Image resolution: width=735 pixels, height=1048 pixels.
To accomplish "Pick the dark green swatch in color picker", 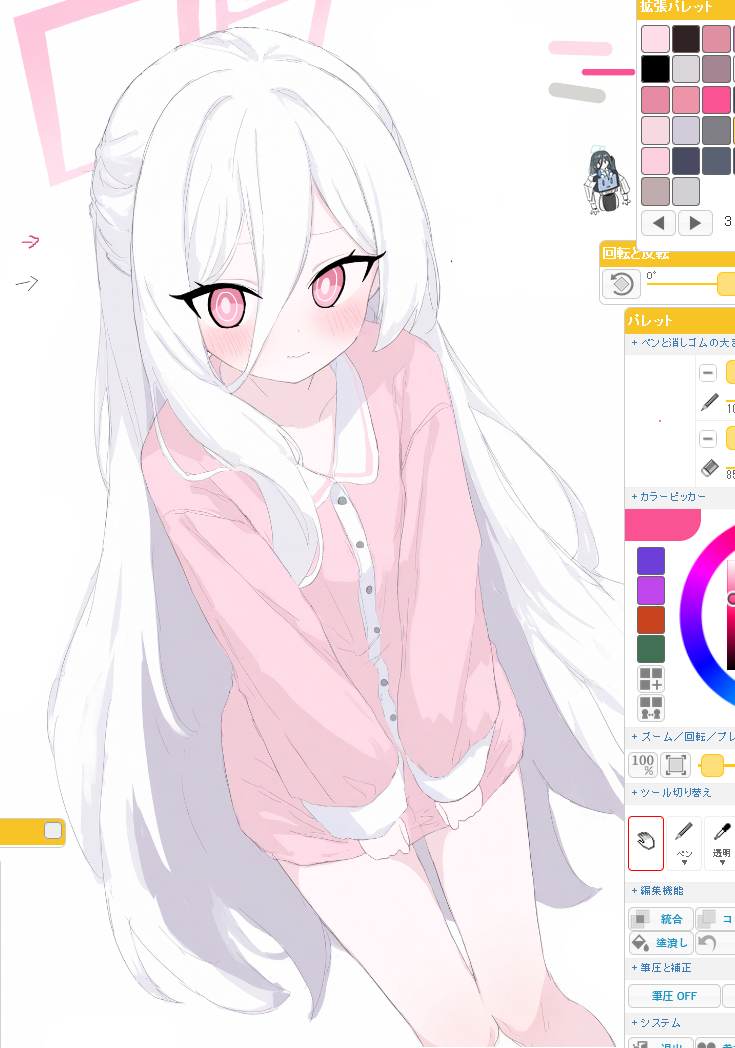I will click(651, 649).
